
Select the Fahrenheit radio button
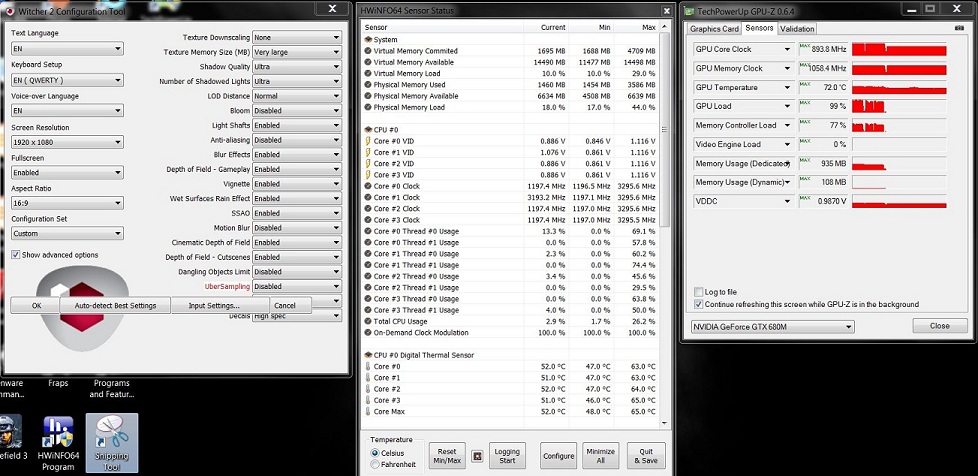click(374, 464)
